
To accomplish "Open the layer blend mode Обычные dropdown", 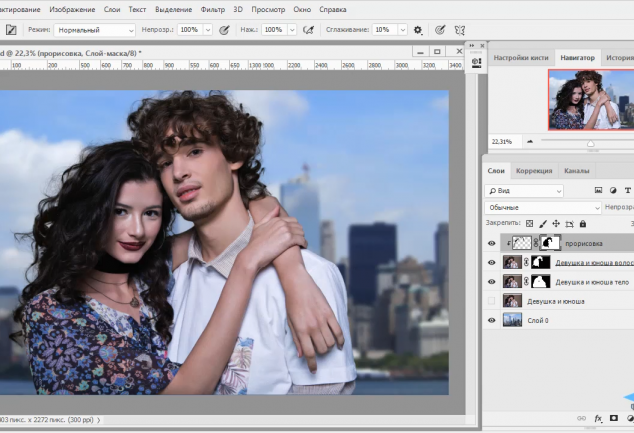I will [543, 207].
